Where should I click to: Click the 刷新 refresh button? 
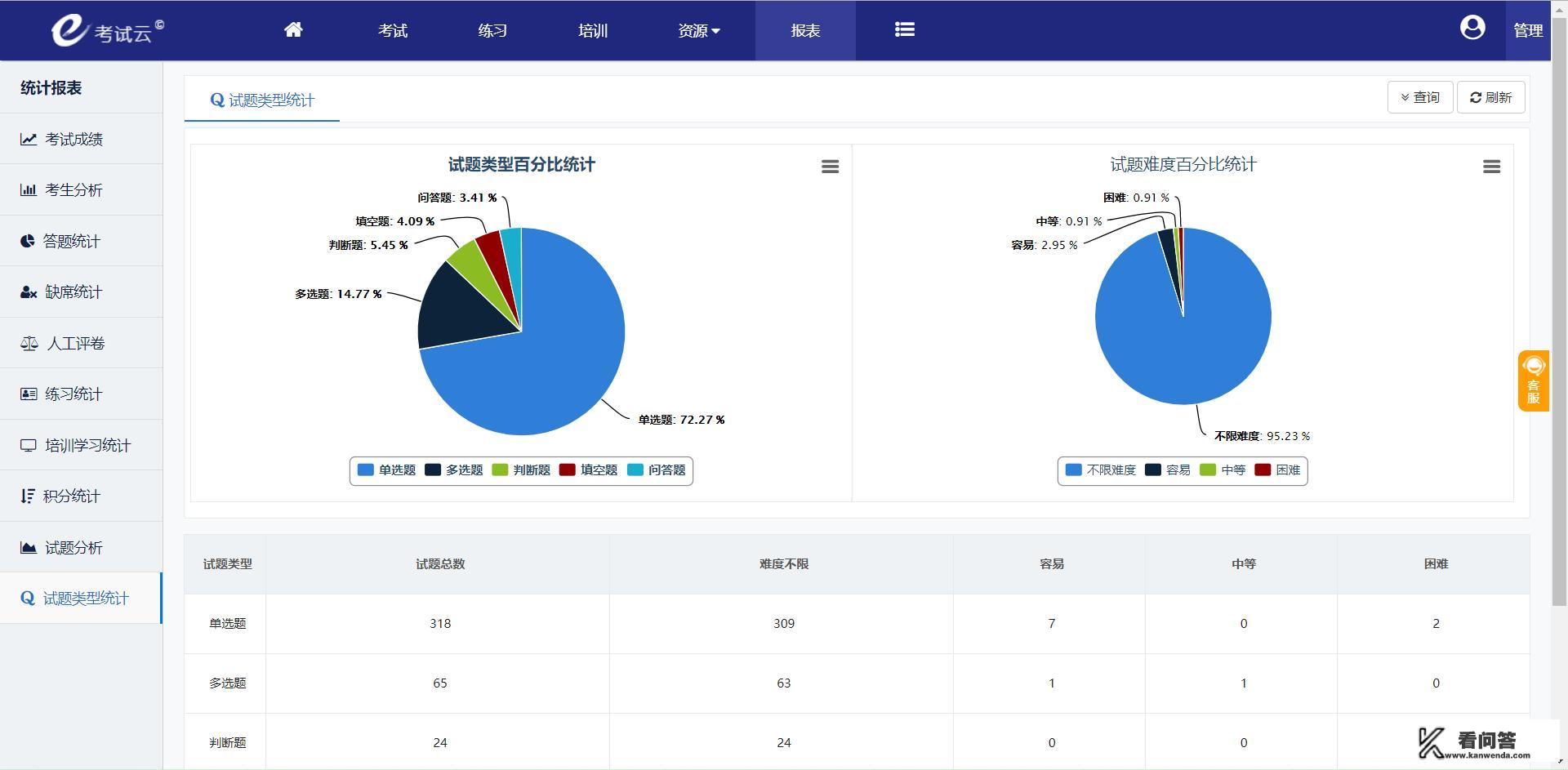[x=1491, y=97]
